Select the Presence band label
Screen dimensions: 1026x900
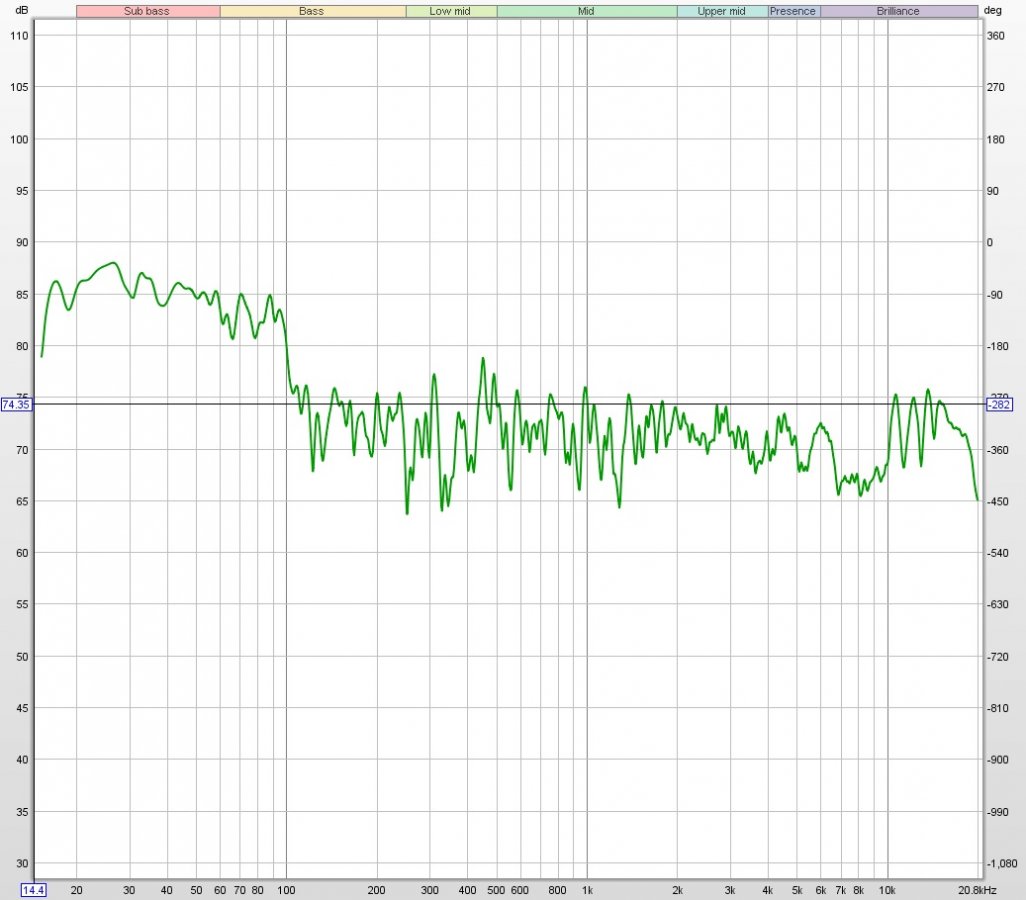(x=793, y=11)
